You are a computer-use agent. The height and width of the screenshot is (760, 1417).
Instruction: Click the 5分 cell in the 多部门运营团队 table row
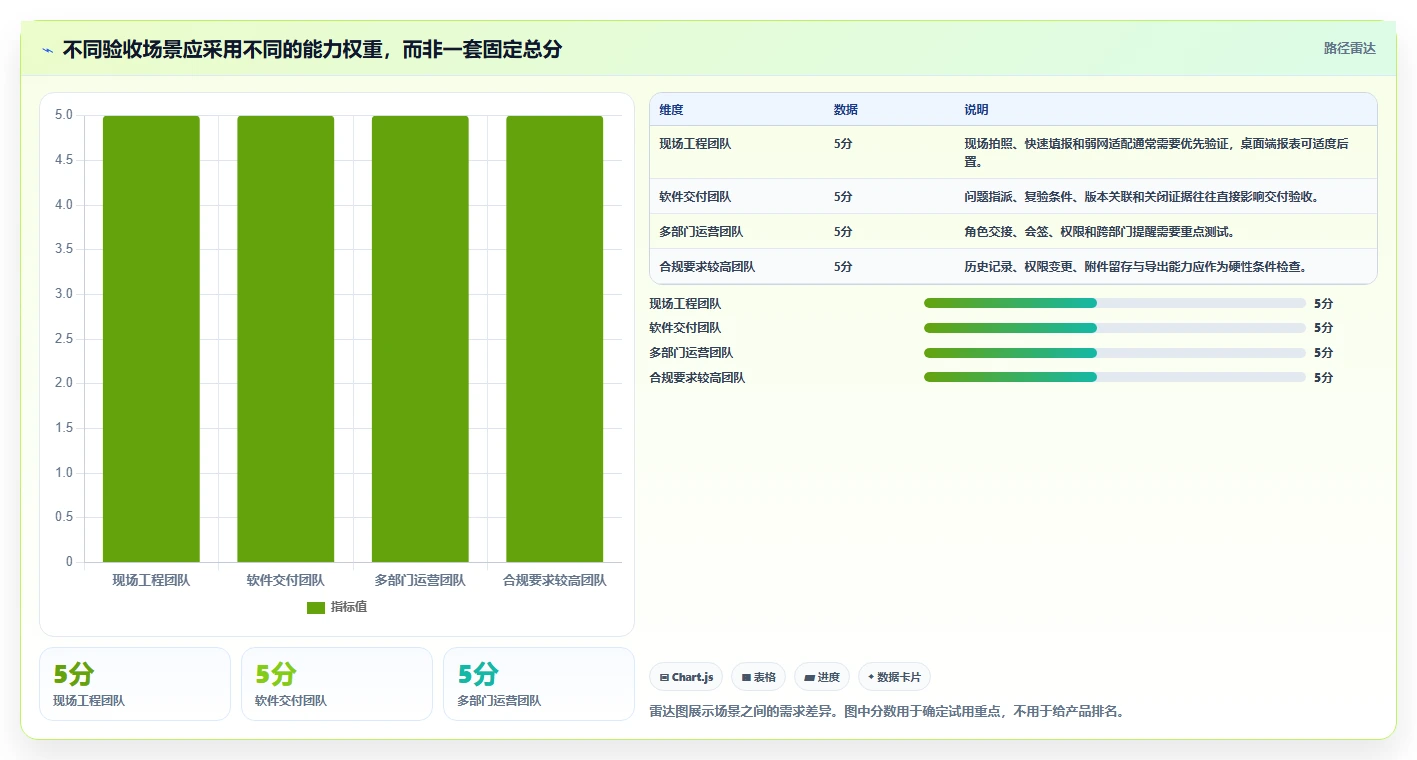click(x=843, y=232)
